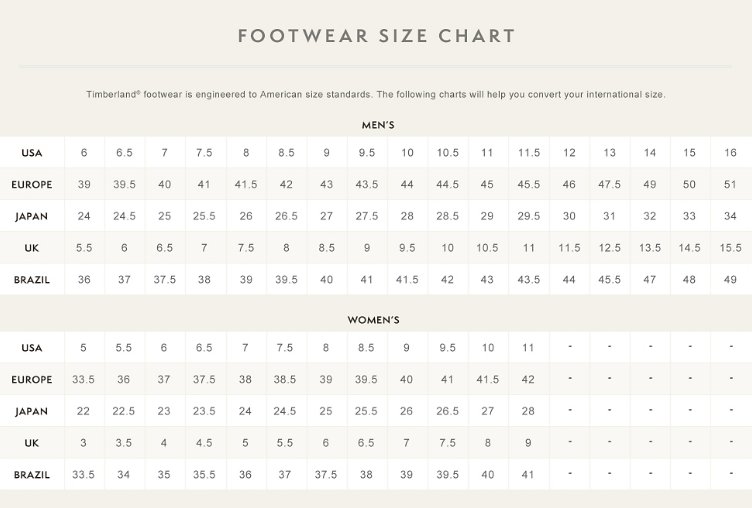Select men's Japan size 29.5 cell
The height and width of the screenshot is (508, 752).
tap(529, 216)
